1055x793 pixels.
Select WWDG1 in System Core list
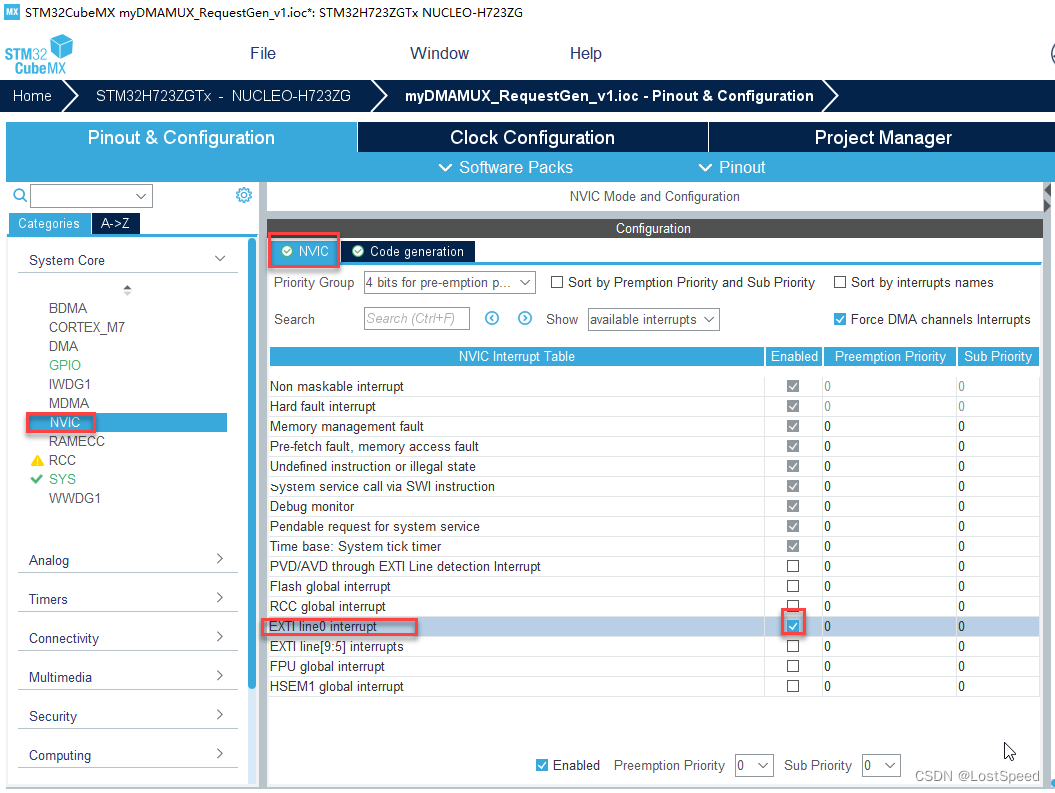pos(75,498)
